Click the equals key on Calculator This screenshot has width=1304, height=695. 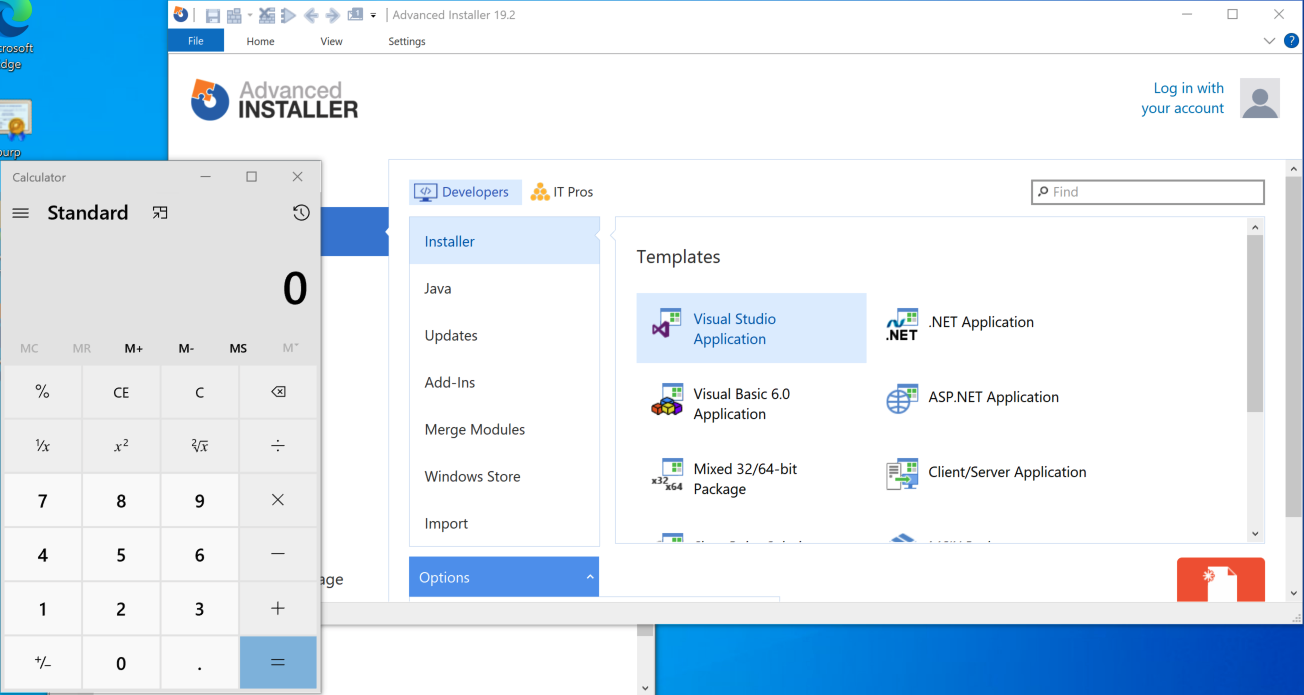tap(278, 662)
